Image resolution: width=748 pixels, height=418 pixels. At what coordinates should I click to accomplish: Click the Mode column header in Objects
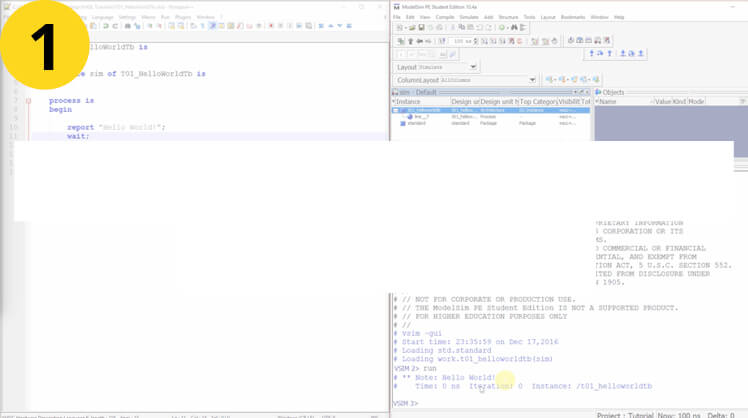pos(696,102)
